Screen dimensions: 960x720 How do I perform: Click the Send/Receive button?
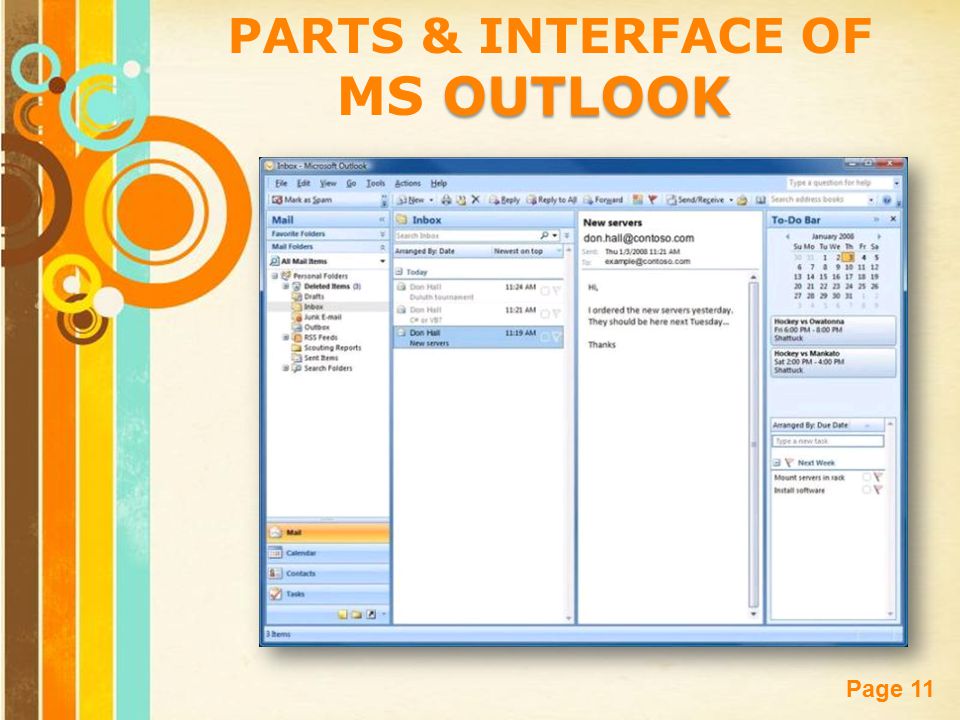(x=696, y=200)
